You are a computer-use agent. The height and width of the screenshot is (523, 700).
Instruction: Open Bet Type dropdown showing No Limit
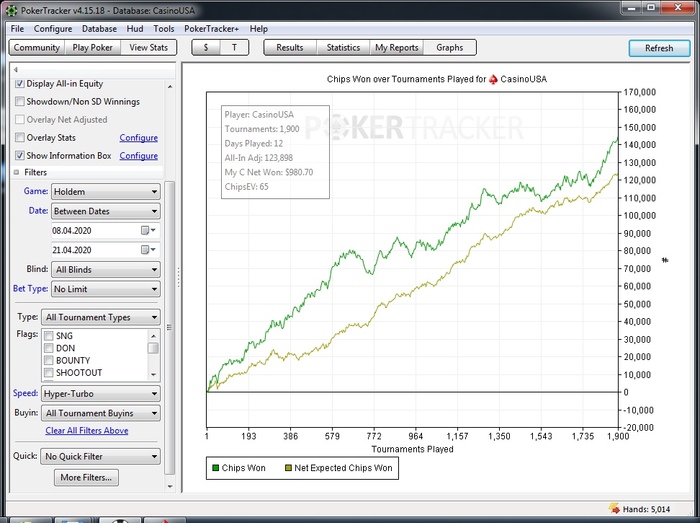coord(106,289)
